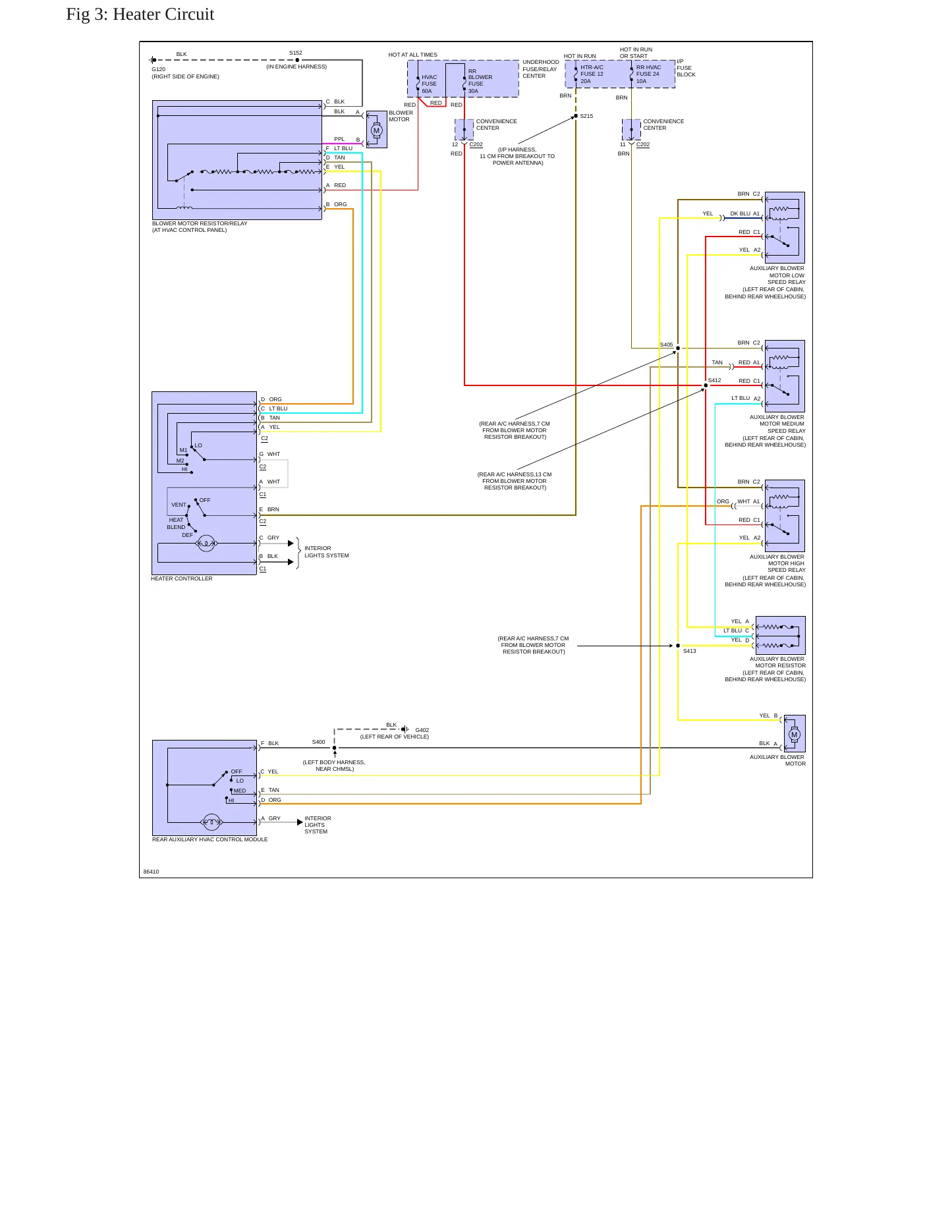Image resolution: width=952 pixels, height=1232 pixels.
Task: Click the 'VENT' switch position label
Action: point(179,505)
